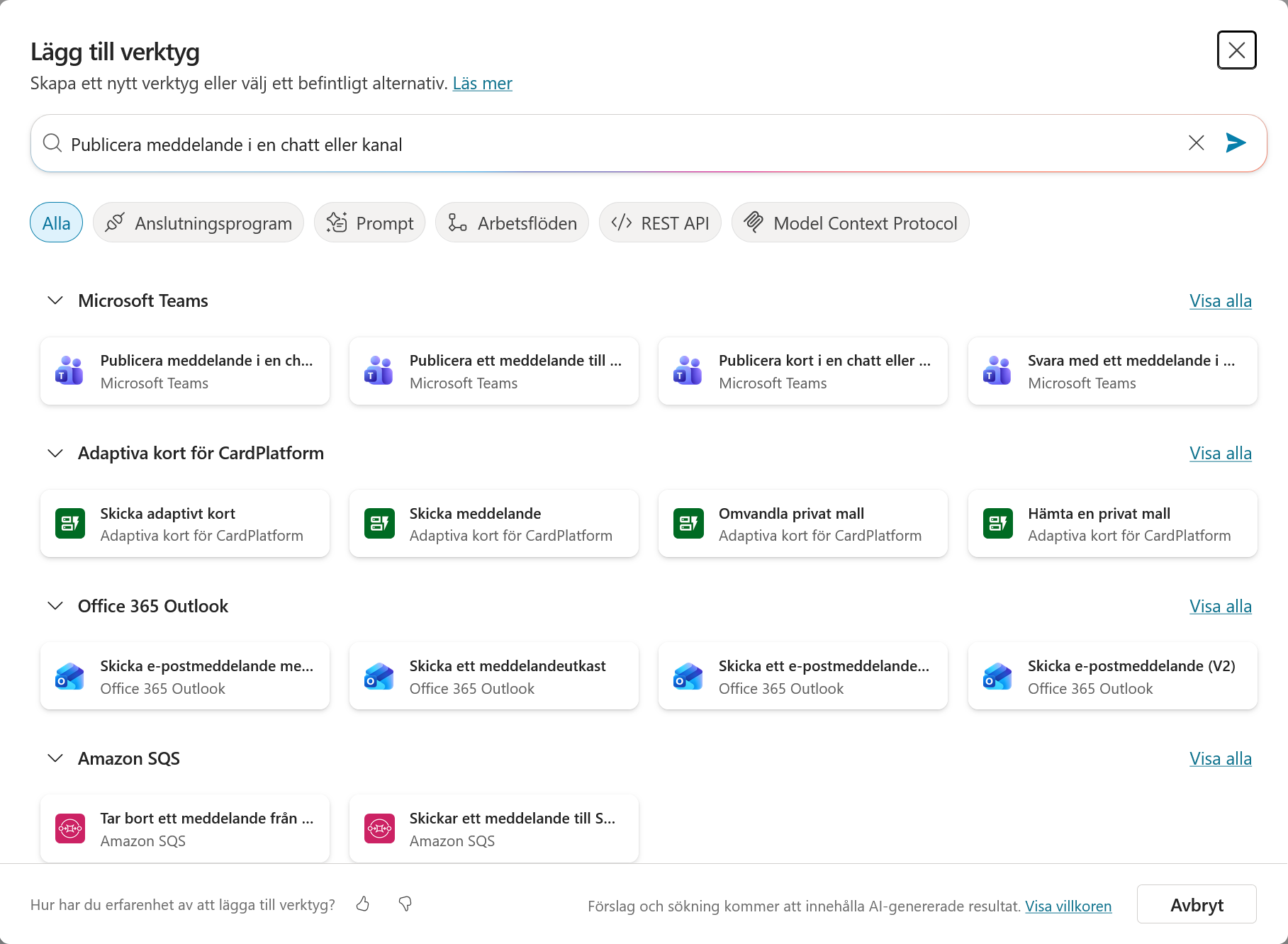
Task: Collapse the Office 365 Outlook section
Action: 55,606
